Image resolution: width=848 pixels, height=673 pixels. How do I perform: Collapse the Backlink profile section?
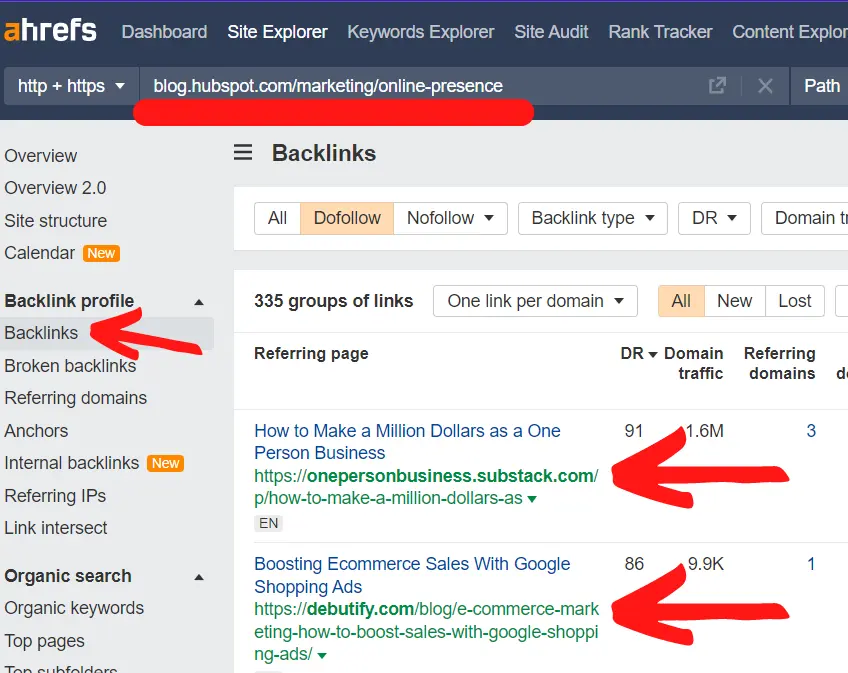pos(199,302)
